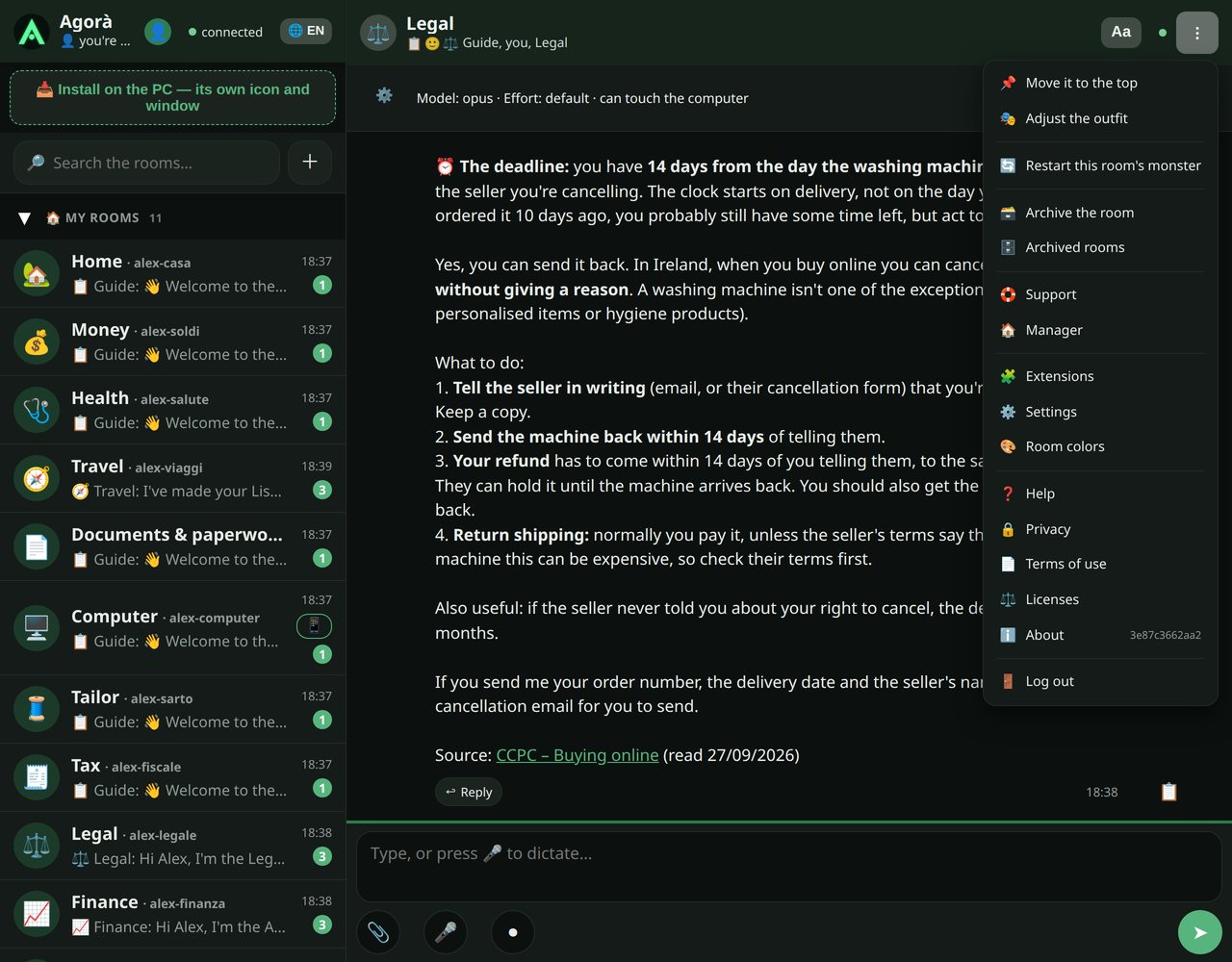Open the Home room

click(x=172, y=273)
